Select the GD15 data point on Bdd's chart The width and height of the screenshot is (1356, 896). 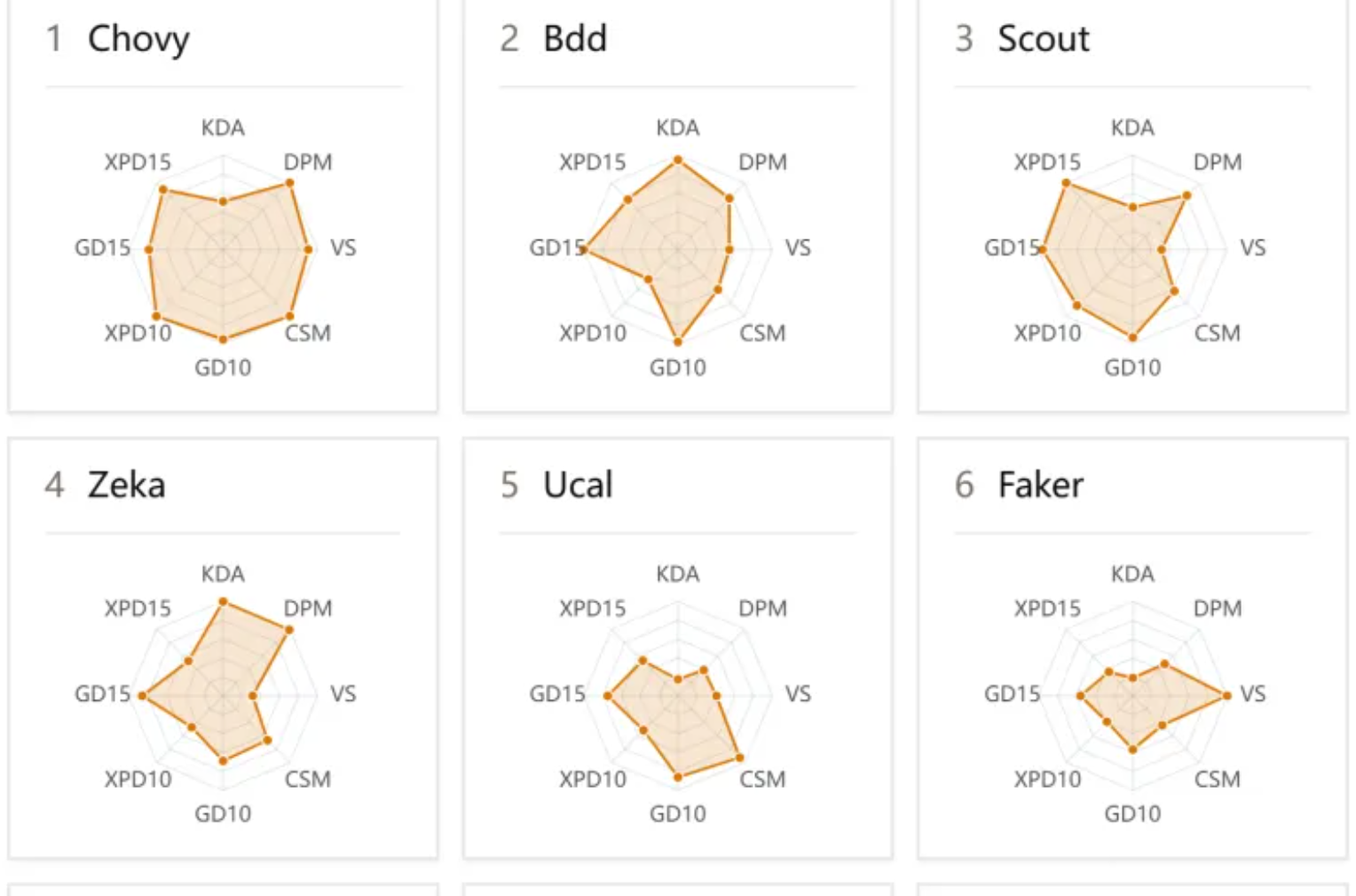(584, 250)
